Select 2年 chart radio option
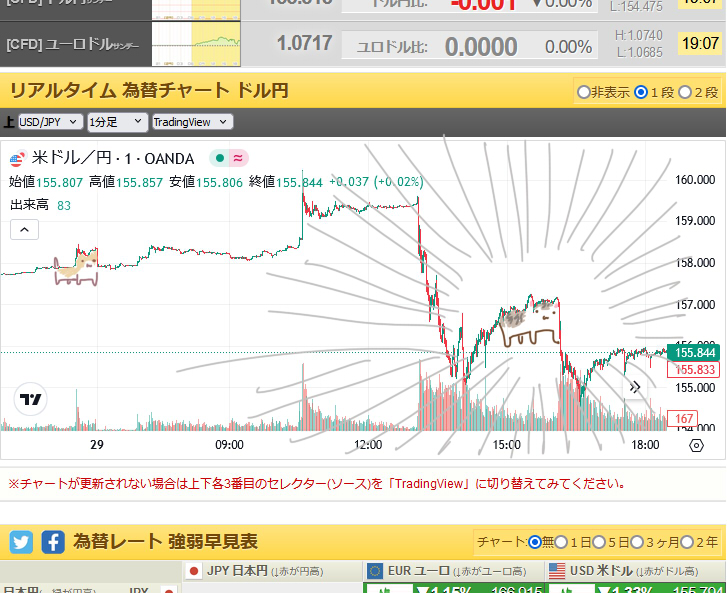Screen dimensions: 727x593 coord(687,542)
